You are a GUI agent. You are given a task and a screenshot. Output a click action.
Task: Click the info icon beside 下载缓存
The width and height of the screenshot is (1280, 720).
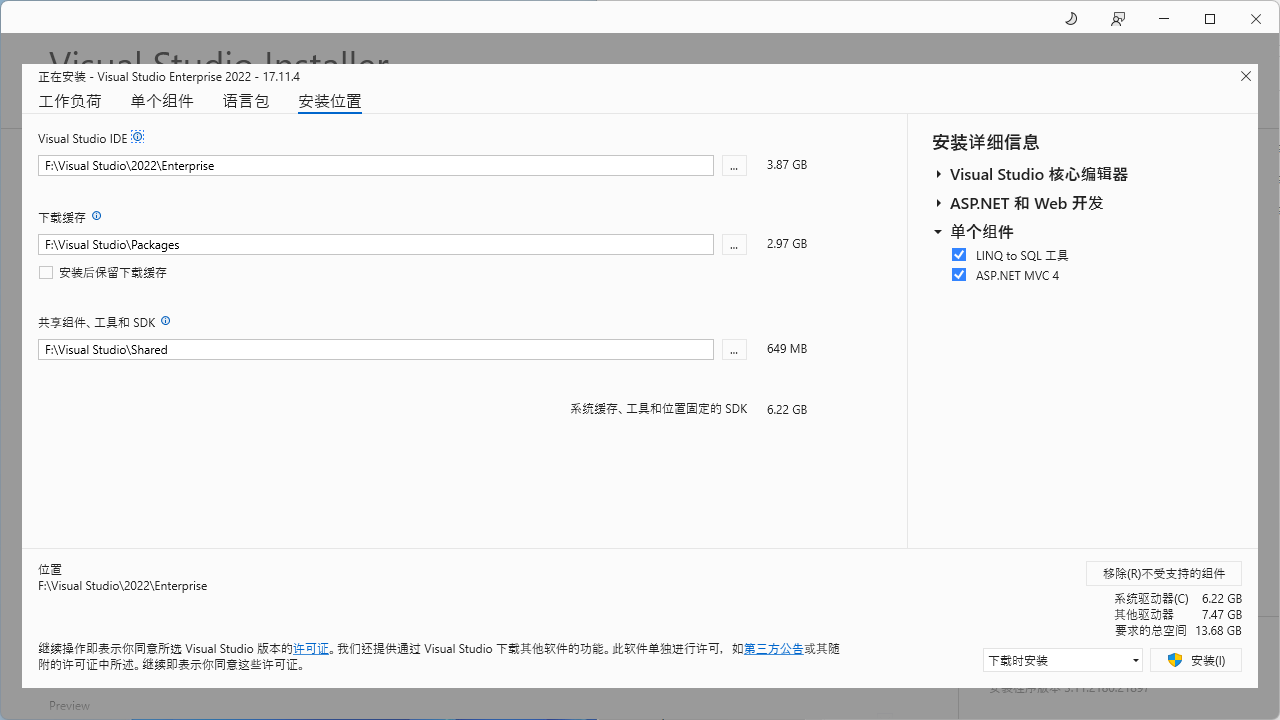(x=97, y=216)
